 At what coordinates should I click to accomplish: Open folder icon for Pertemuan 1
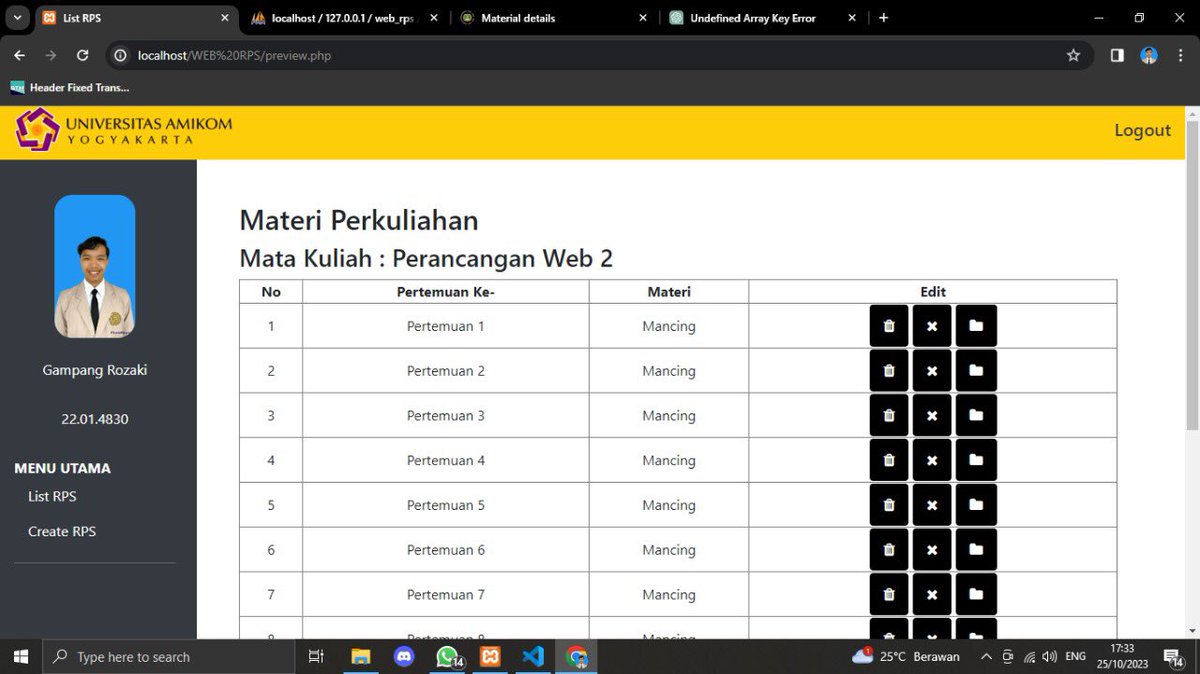(x=976, y=326)
